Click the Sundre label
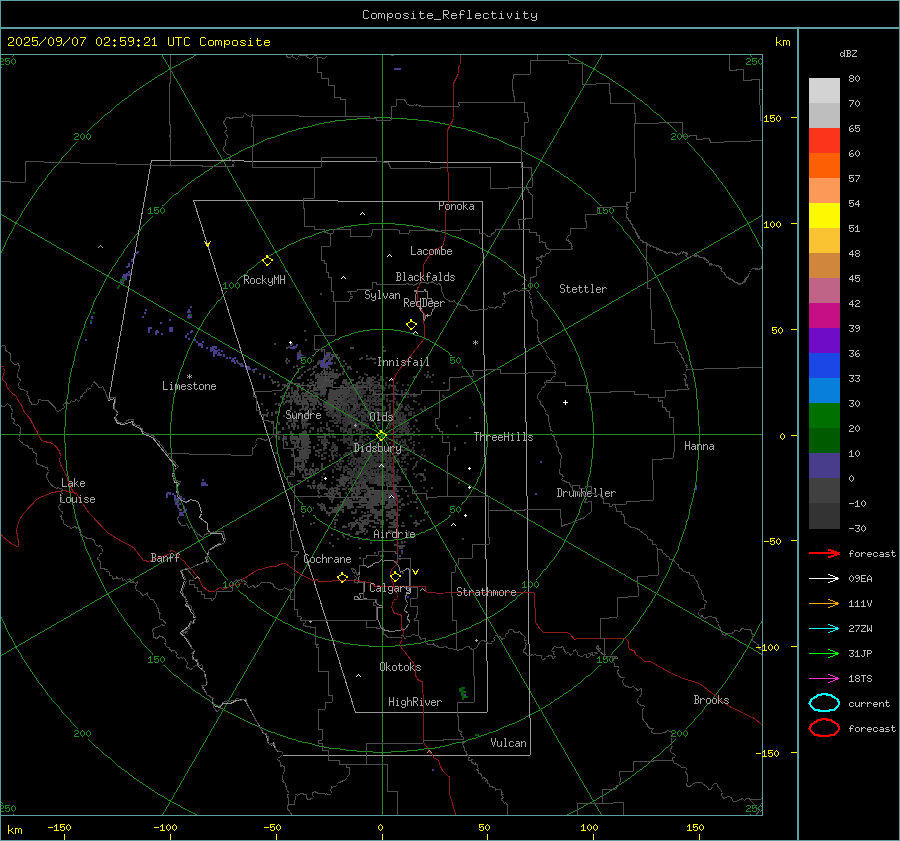 pos(303,414)
